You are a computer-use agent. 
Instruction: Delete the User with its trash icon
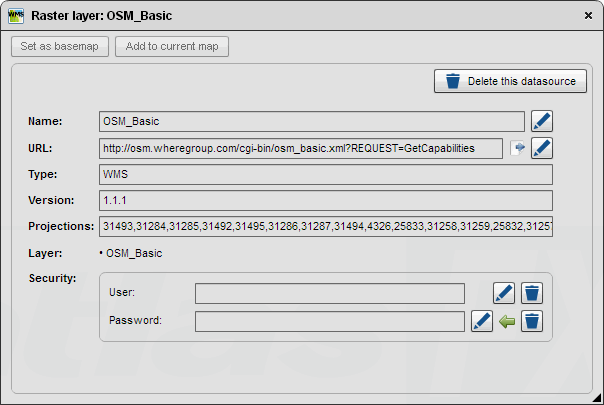pyautogui.click(x=533, y=293)
